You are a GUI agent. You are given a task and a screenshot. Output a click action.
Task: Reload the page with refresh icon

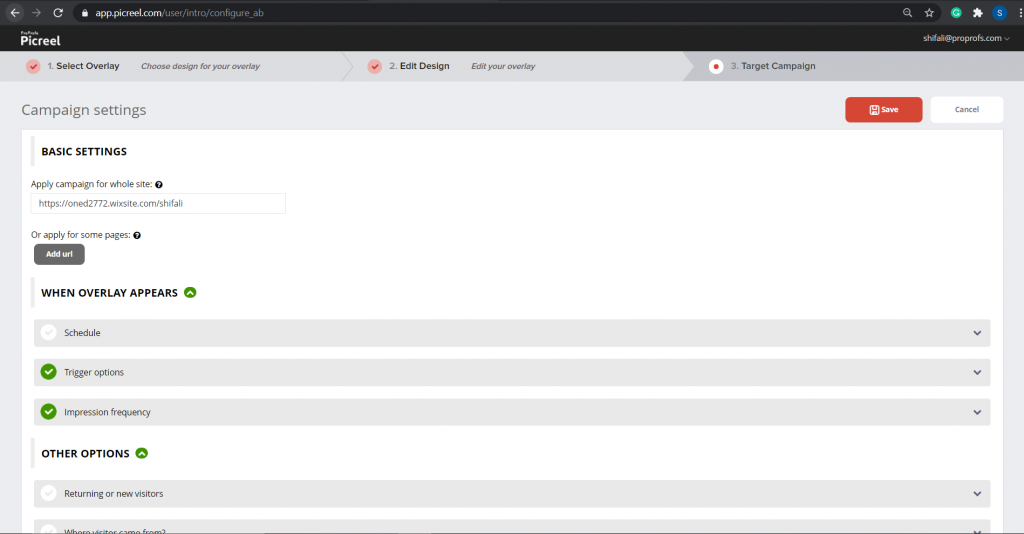pos(58,12)
